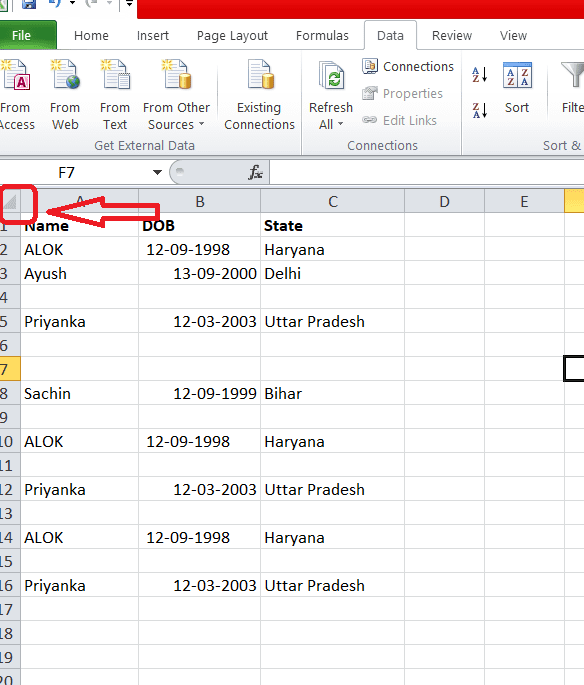Toggle the Filter funnel button
584x685 pixels.
coord(572,88)
